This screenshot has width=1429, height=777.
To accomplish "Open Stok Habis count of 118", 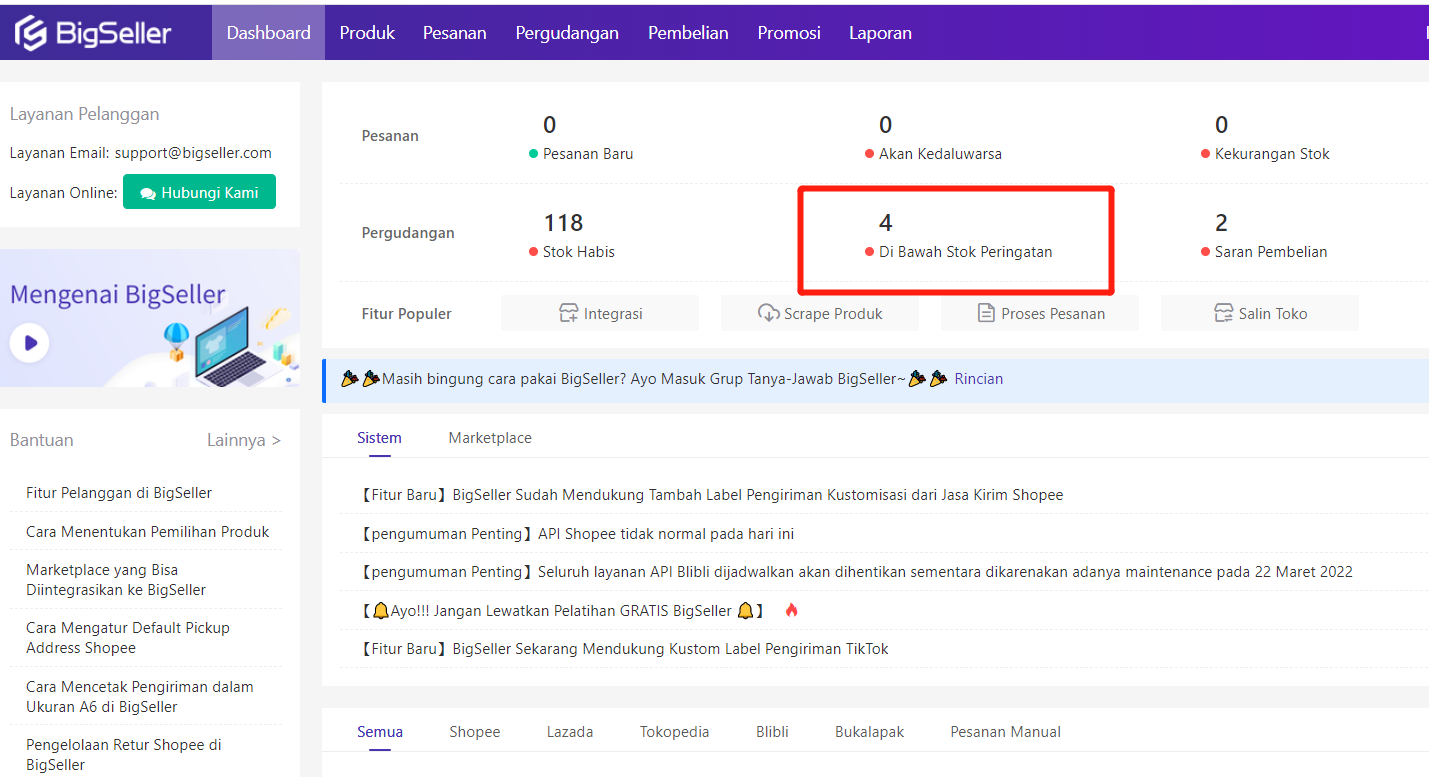I will (563, 223).
